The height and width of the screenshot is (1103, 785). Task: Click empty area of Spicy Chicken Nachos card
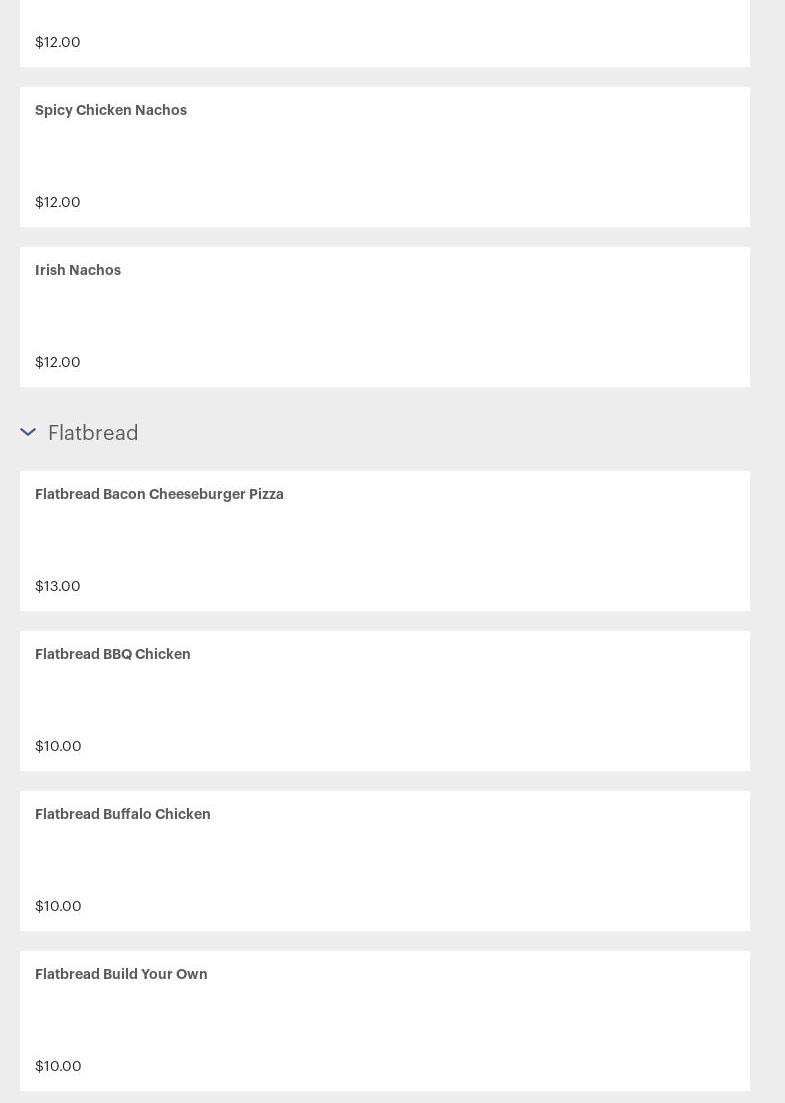(422, 157)
